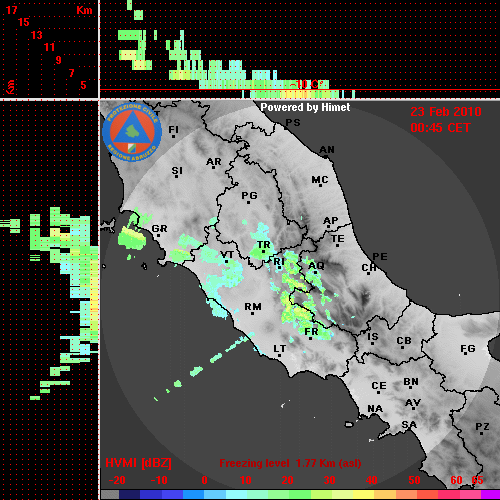Pick the yellow swatch on the dBZ color bar
This screenshot has width=500, height=500.
coord(363,495)
